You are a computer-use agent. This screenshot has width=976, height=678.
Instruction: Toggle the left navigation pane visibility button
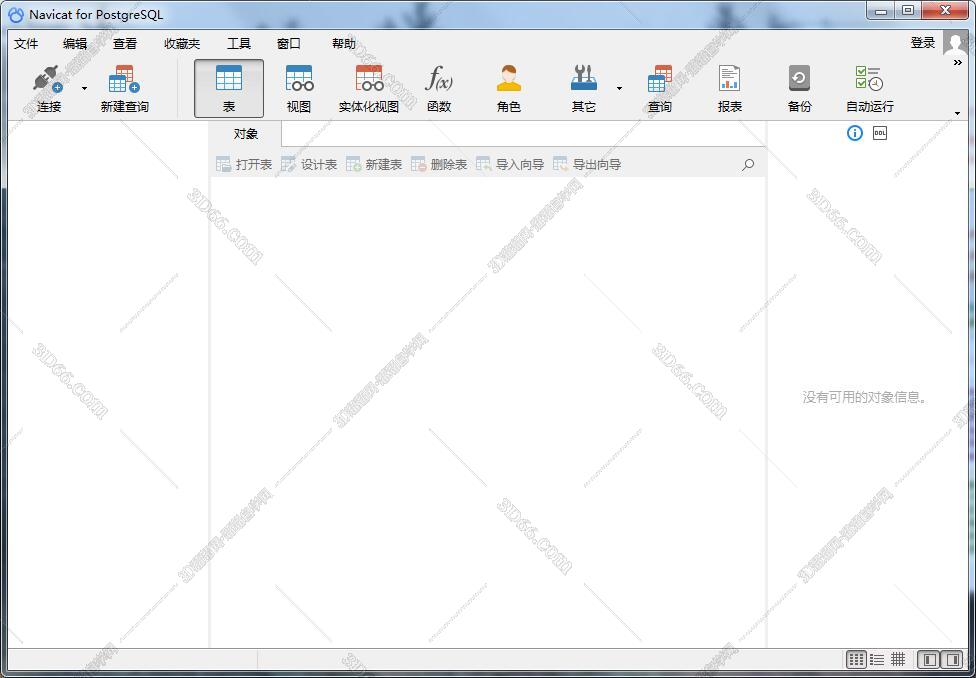(x=929, y=659)
